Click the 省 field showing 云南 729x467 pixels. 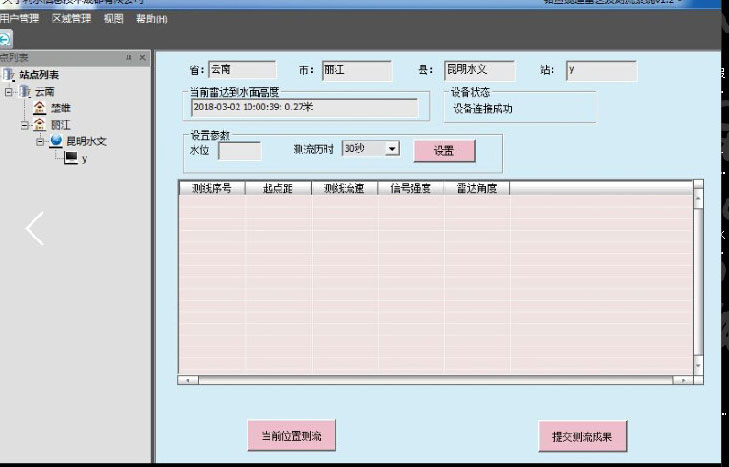click(x=242, y=70)
